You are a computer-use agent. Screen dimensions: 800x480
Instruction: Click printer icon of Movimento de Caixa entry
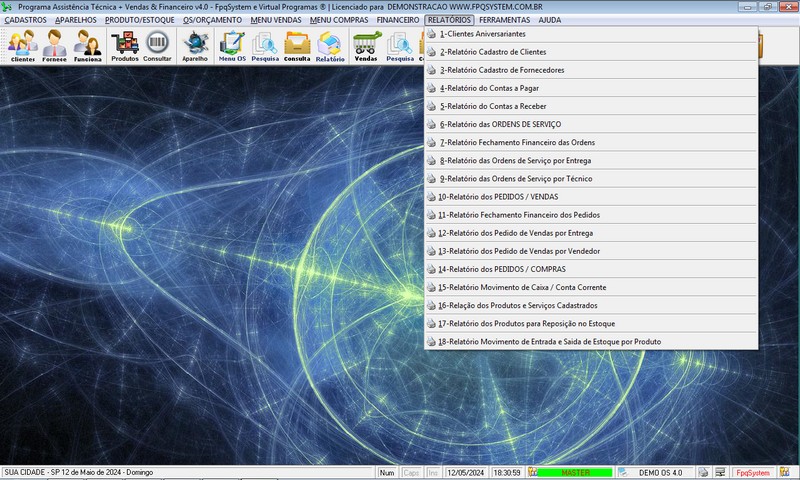(x=432, y=288)
